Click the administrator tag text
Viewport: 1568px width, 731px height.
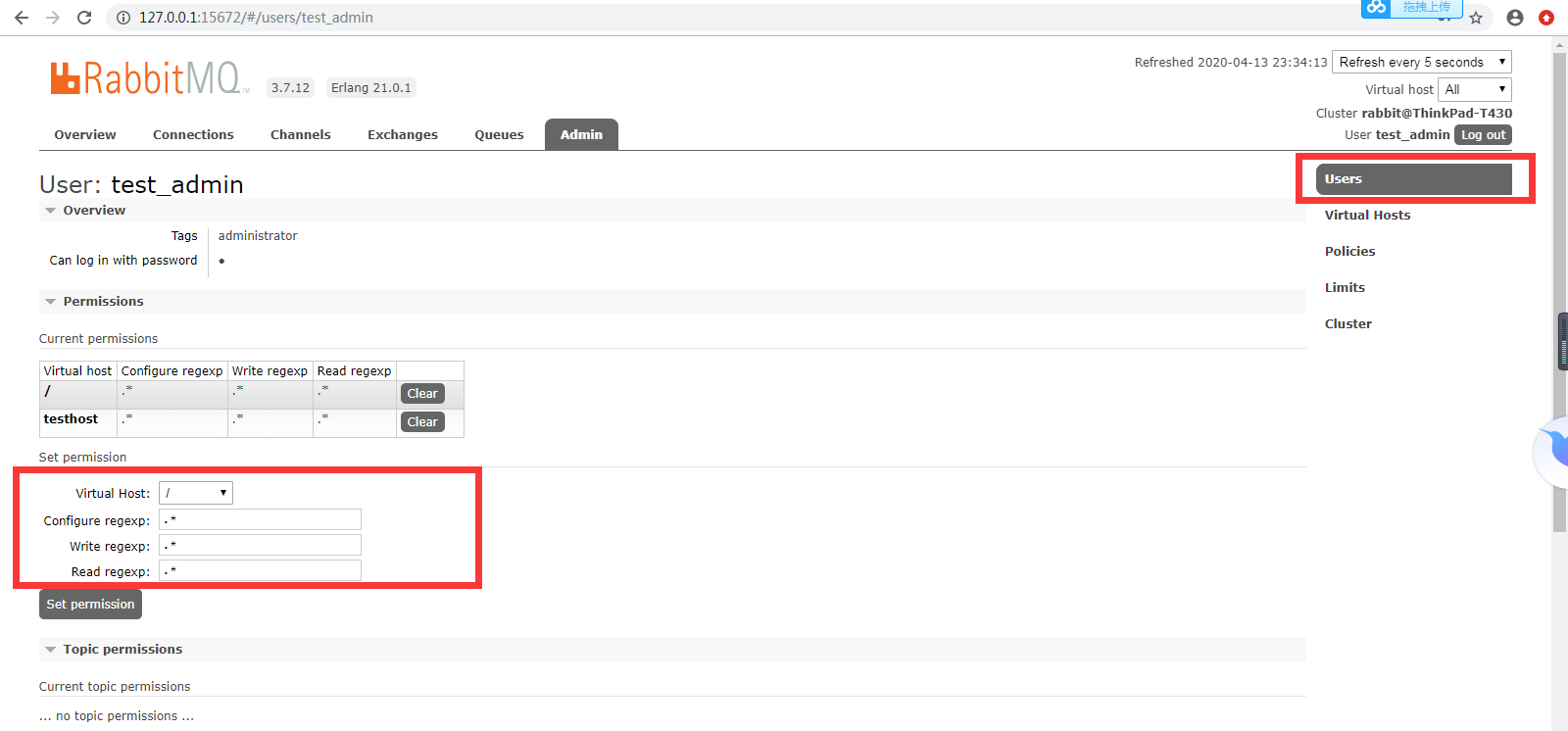[x=258, y=236]
